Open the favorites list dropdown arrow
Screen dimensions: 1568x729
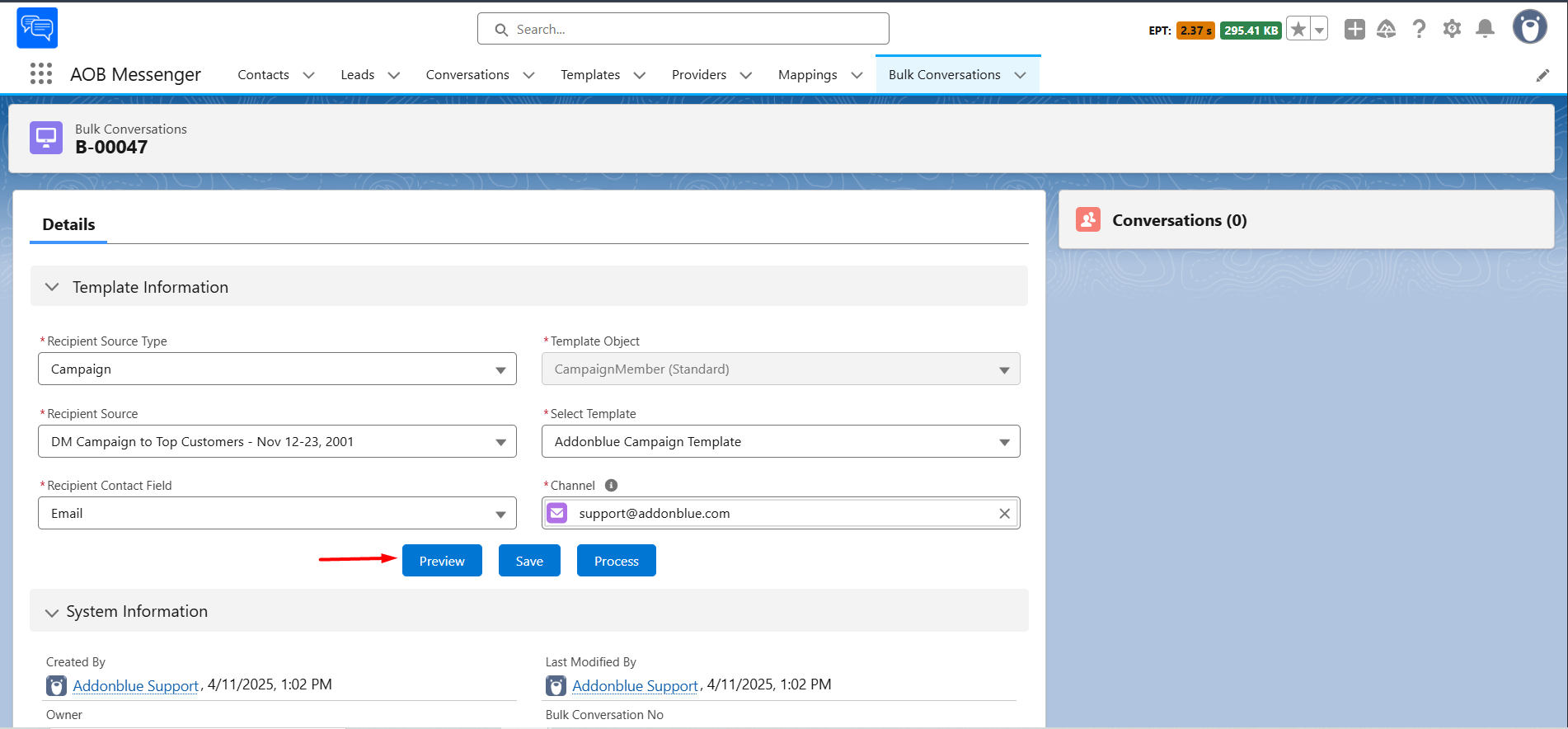click(x=1319, y=30)
